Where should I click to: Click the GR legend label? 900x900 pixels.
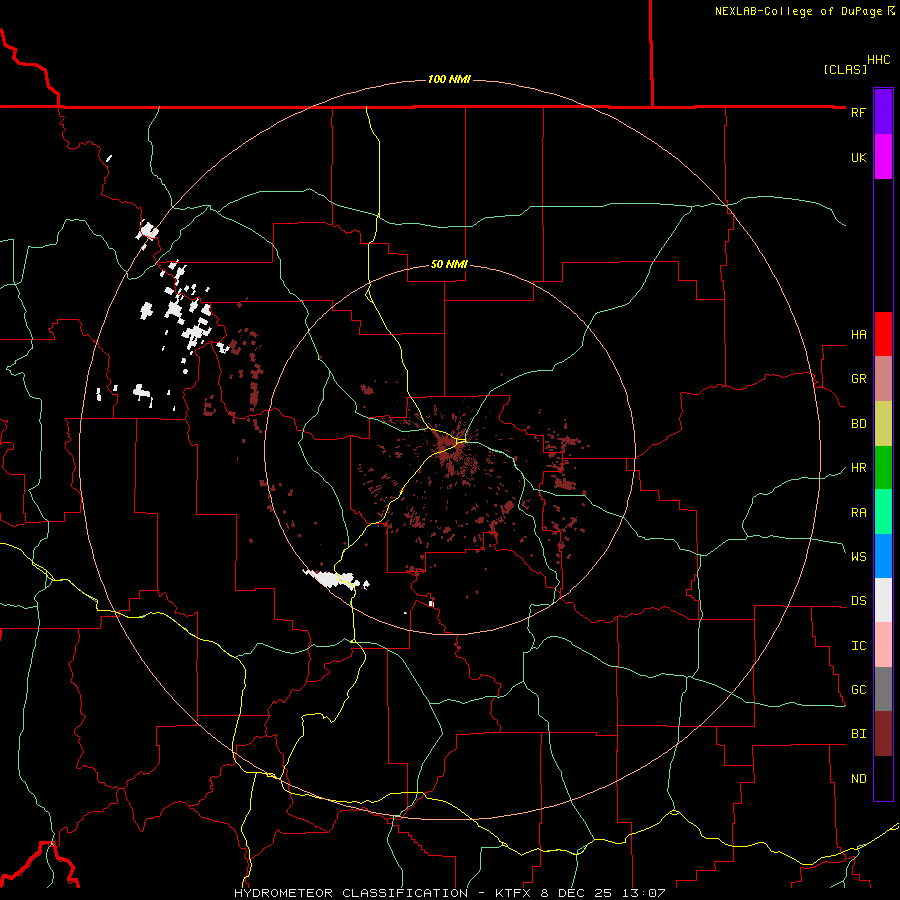point(858,379)
